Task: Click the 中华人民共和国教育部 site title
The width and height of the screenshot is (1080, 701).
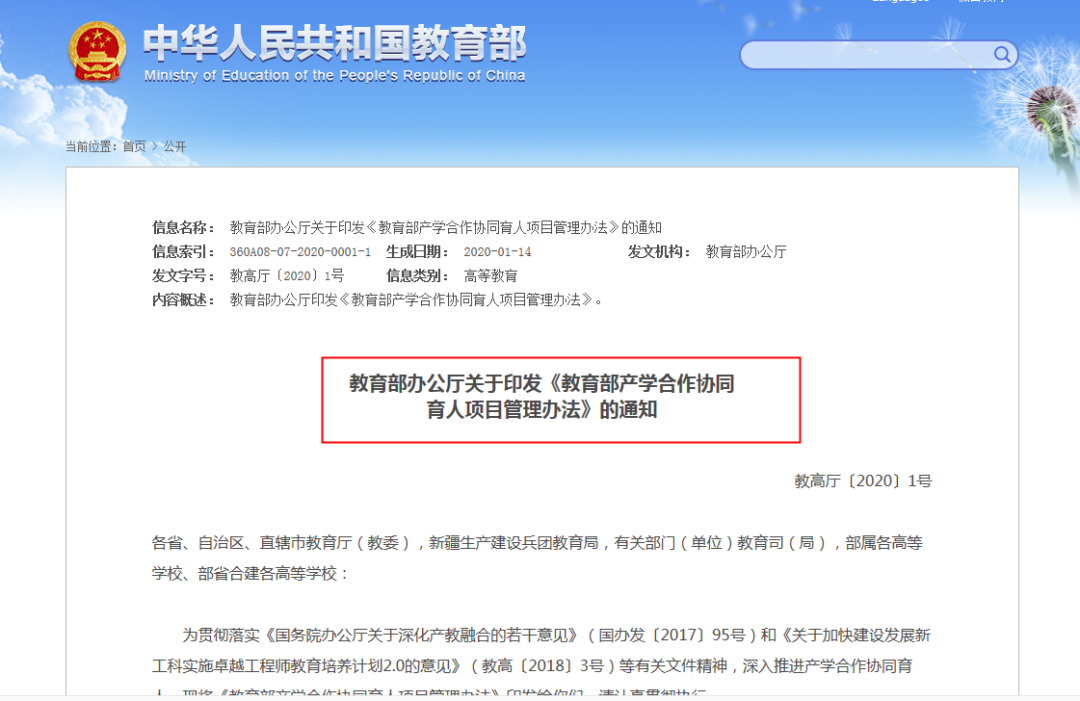Action: 335,43
